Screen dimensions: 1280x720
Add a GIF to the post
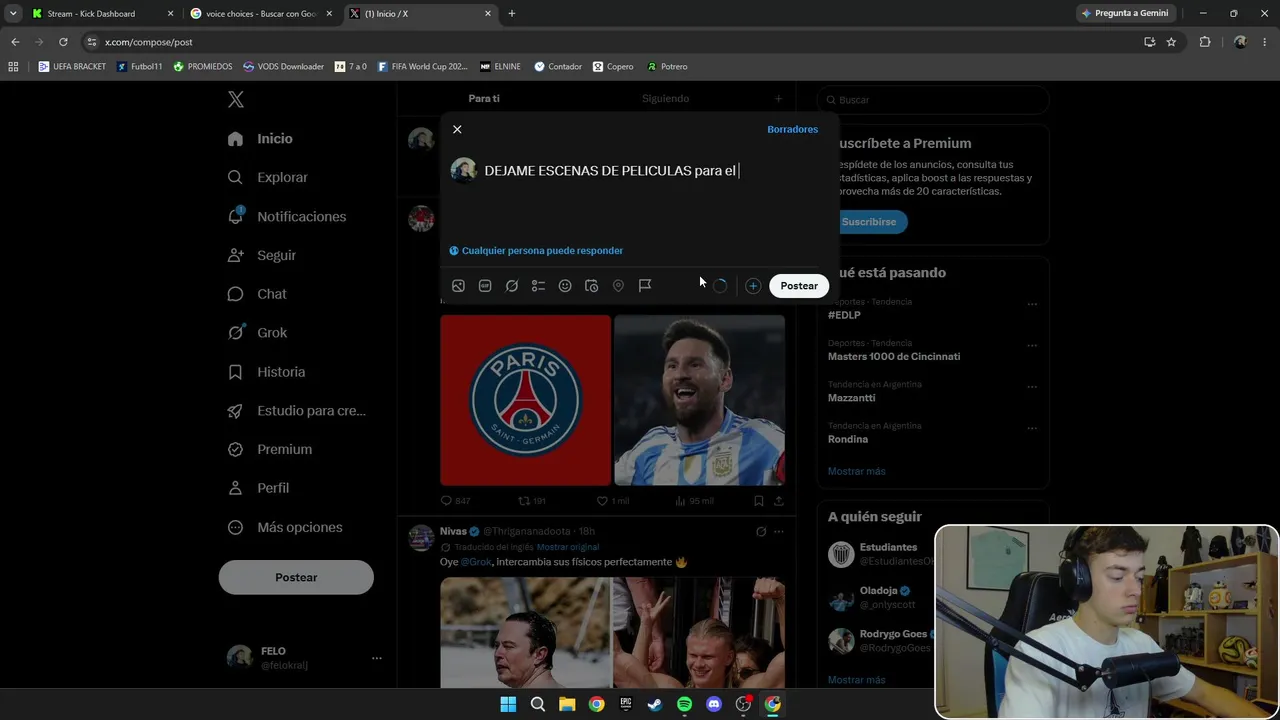point(485,286)
